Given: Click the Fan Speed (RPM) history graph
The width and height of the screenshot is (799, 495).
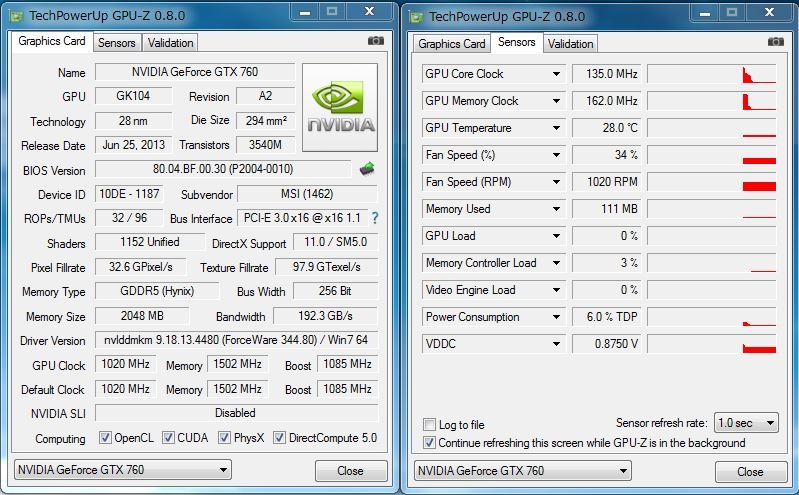Looking at the screenshot, I should point(712,182).
